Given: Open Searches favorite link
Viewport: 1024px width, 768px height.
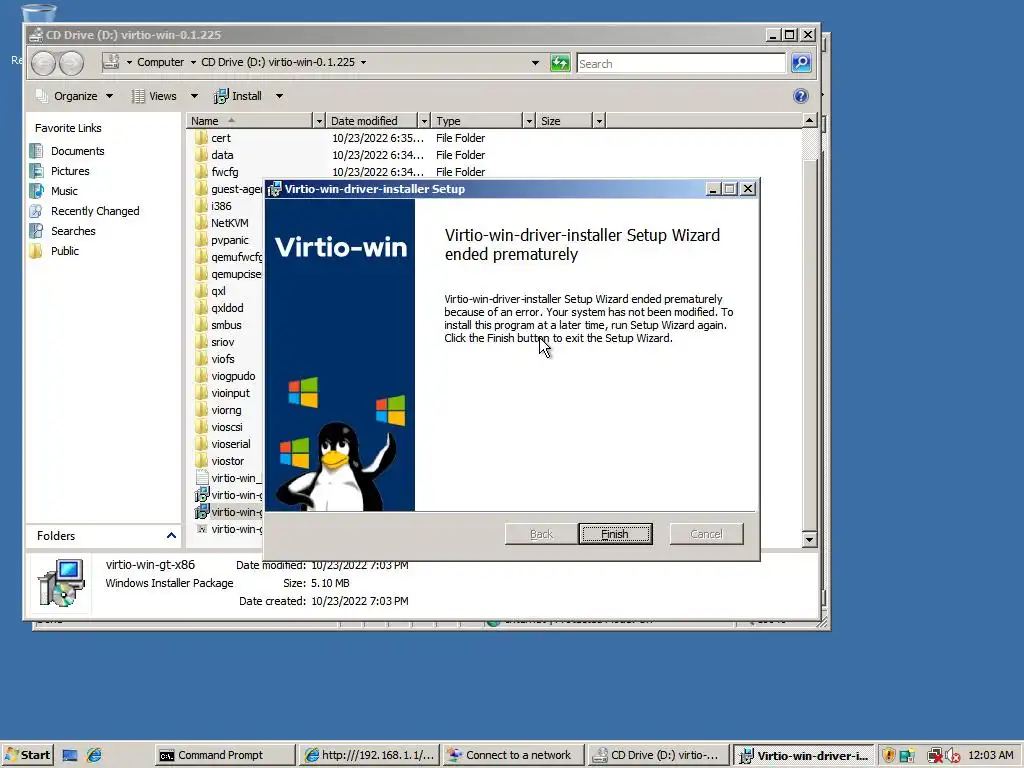Looking at the screenshot, I should (73, 231).
